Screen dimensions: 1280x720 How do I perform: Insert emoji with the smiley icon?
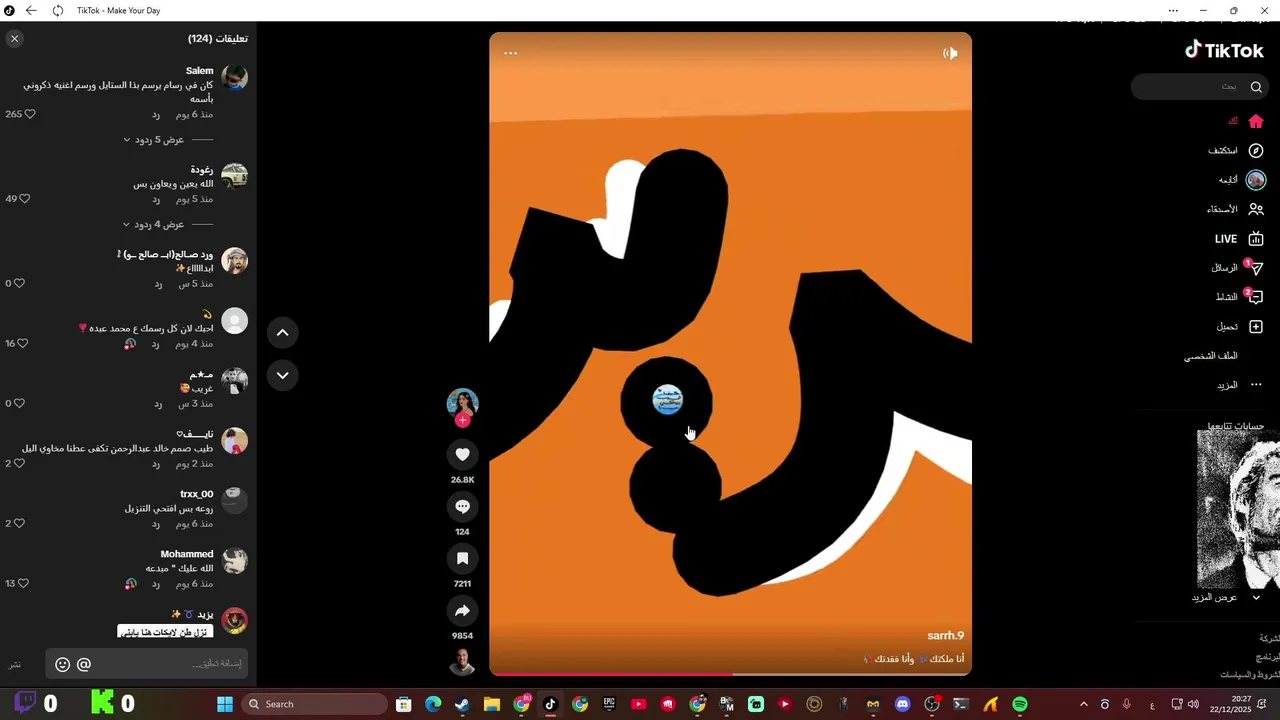pyautogui.click(x=62, y=664)
